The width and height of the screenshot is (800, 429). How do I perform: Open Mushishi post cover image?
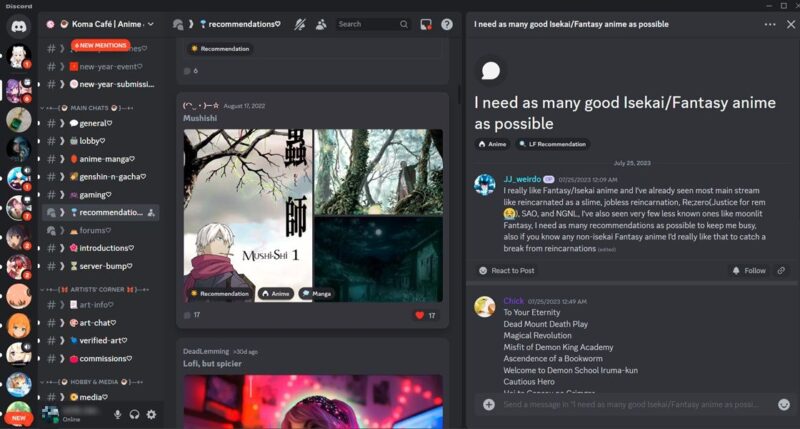248,215
